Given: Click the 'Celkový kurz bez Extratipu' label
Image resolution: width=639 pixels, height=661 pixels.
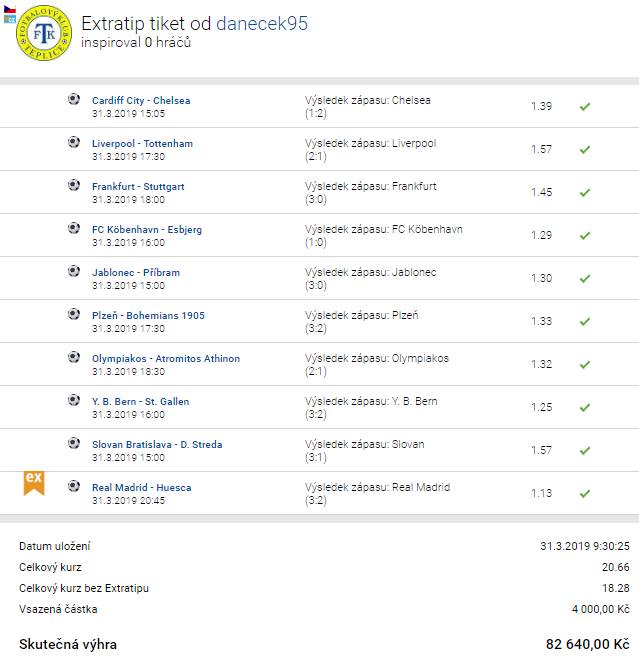Looking at the screenshot, I should [84, 588].
